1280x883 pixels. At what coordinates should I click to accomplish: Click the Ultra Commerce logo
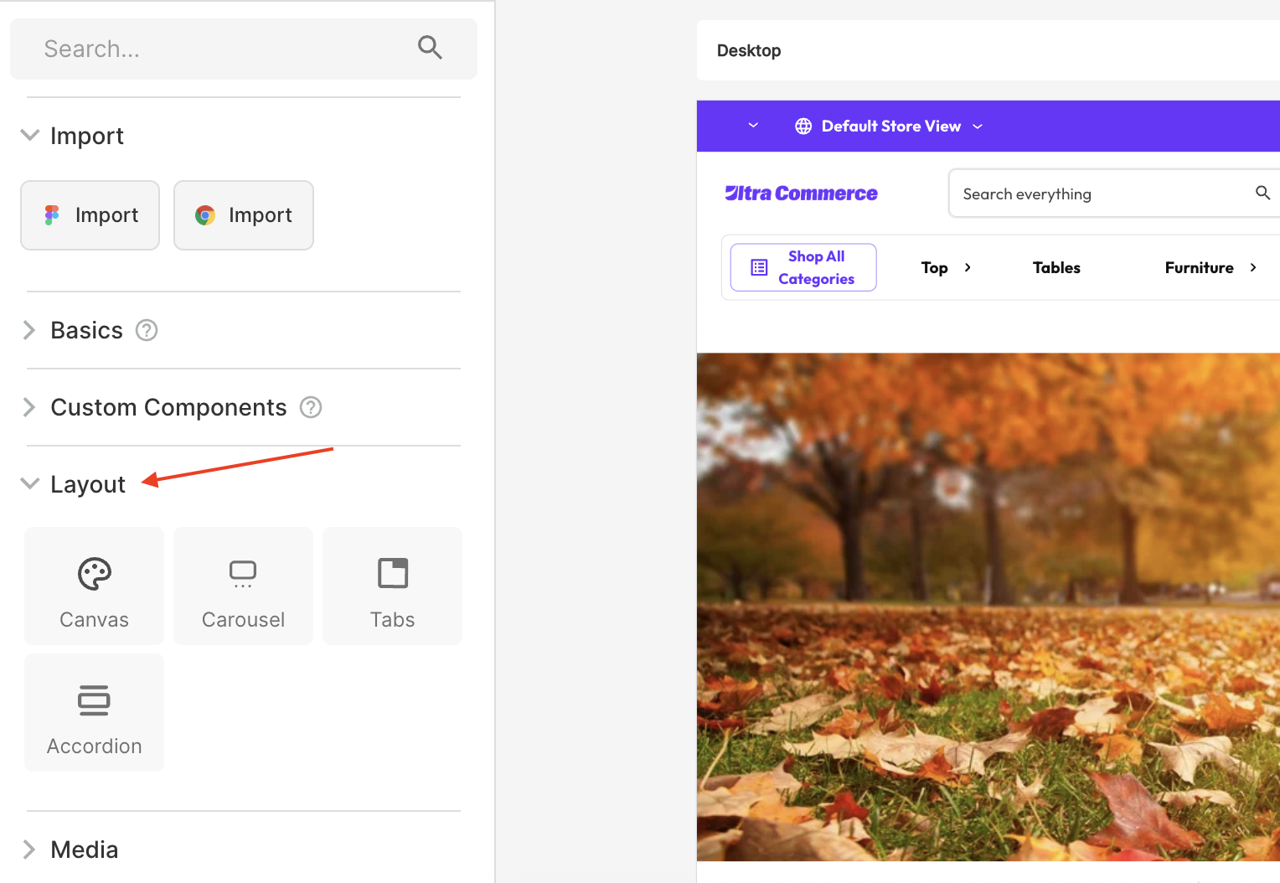coord(801,193)
